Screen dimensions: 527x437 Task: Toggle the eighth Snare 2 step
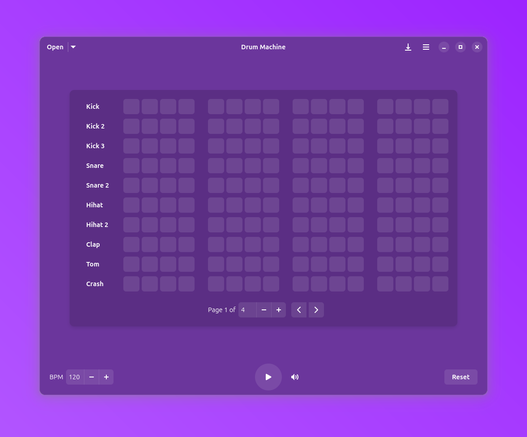click(x=271, y=186)
